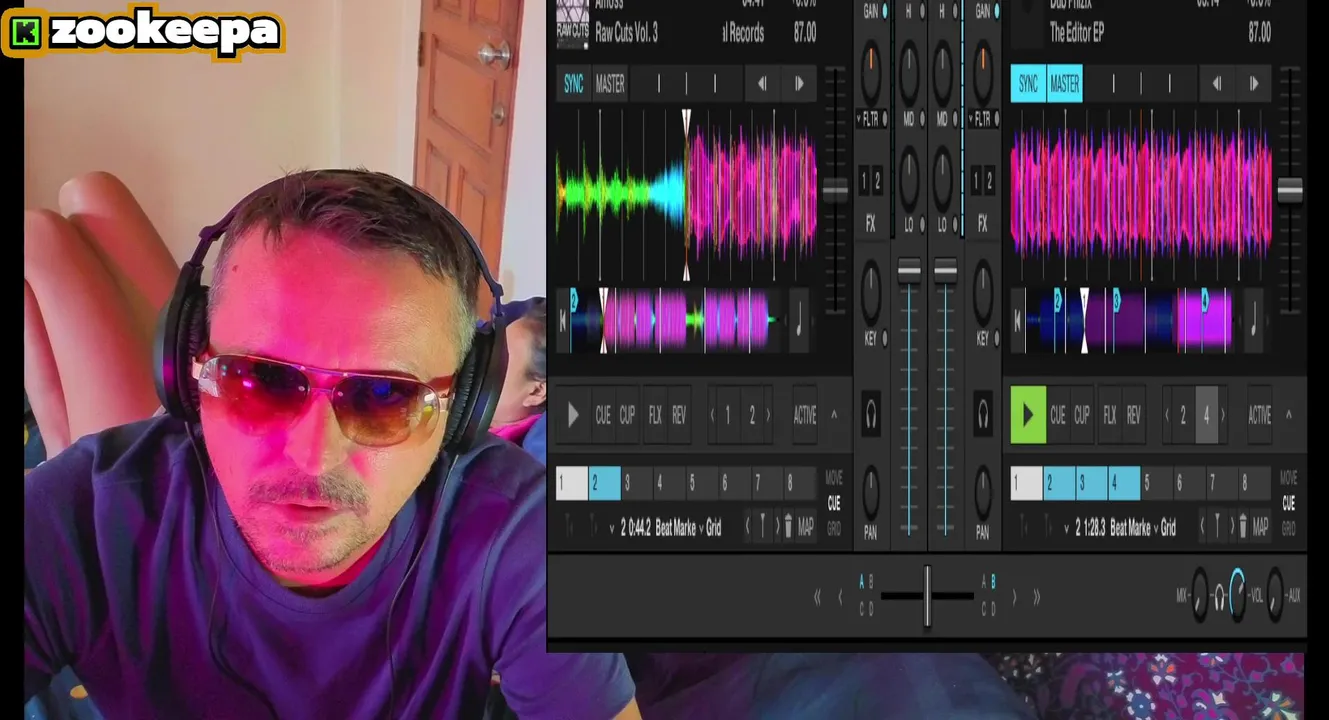
Task: Adjust headphone VOL knob
Action: 1237,594
